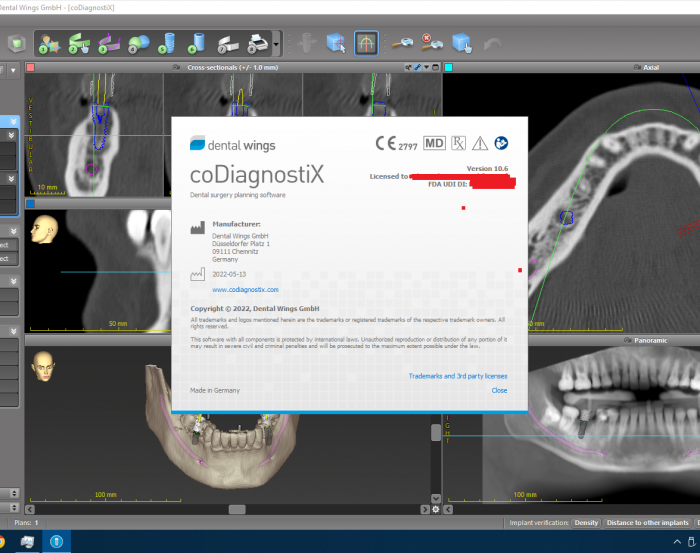Click head orientation icon in tangential view

click(44, 229)
